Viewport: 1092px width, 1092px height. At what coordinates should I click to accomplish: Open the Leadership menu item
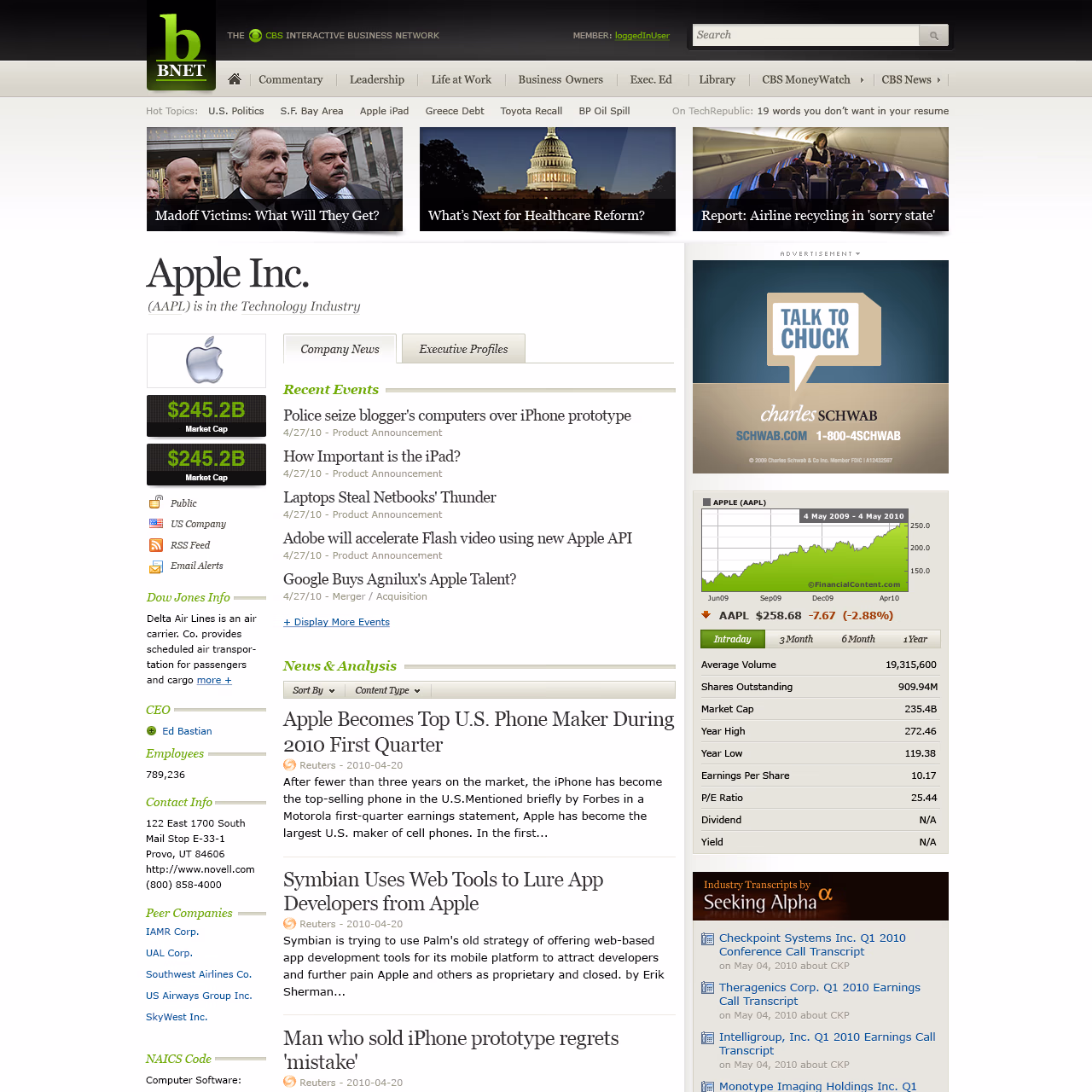376,79
